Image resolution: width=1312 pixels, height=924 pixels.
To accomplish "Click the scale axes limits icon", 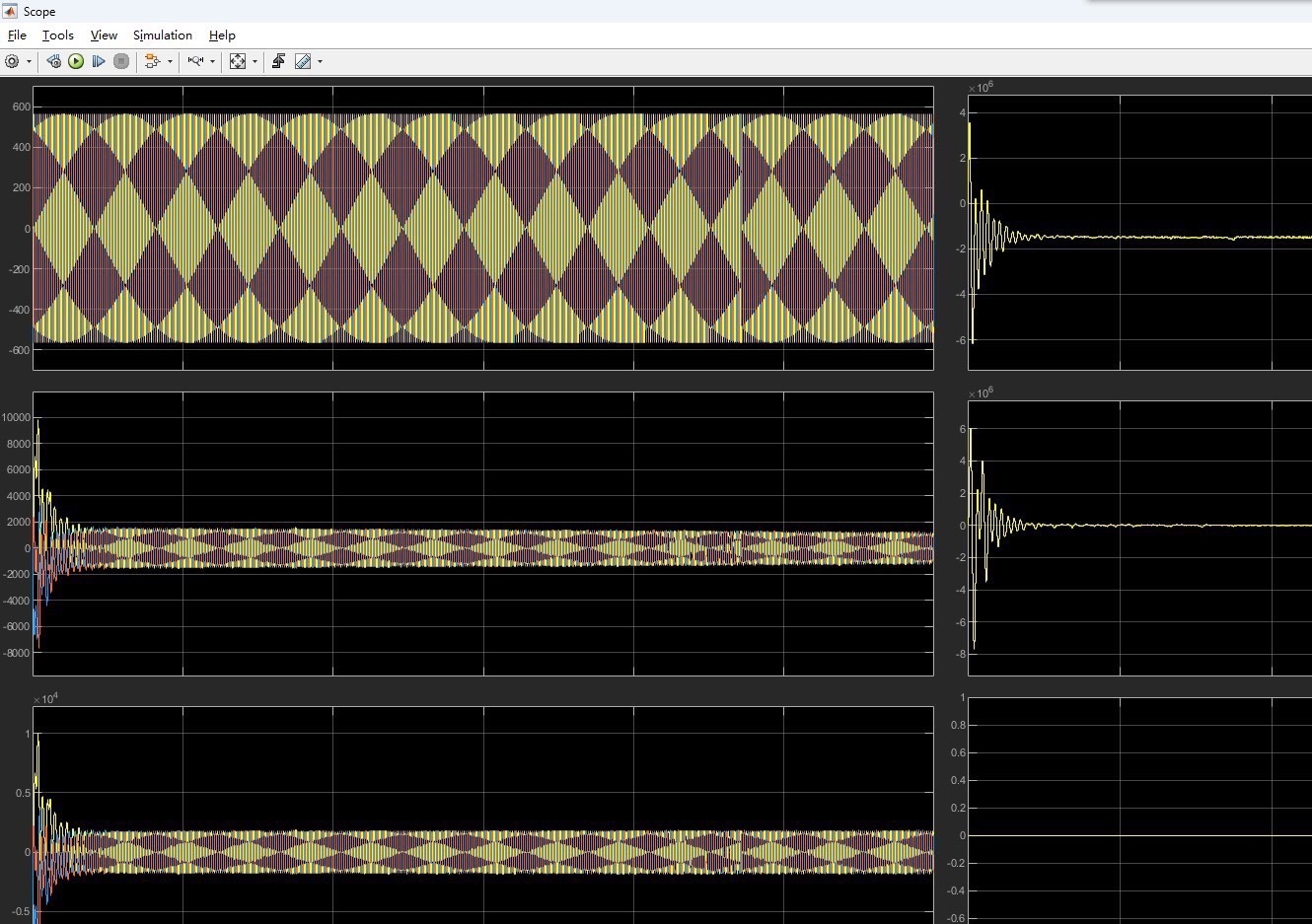I will [x=238, y=61].
